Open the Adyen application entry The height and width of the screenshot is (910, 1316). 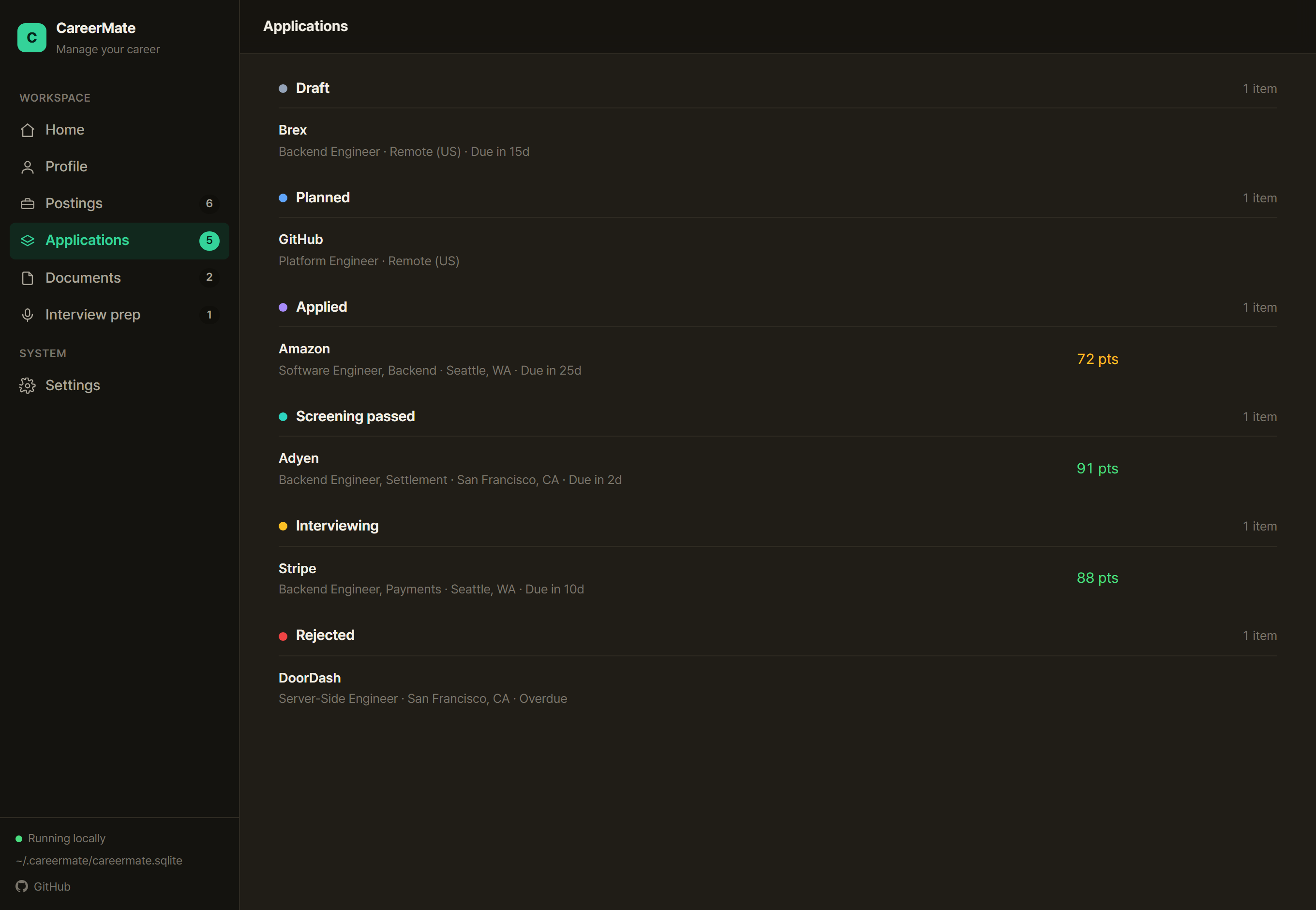pyautogui.click(x=778, y=469)
